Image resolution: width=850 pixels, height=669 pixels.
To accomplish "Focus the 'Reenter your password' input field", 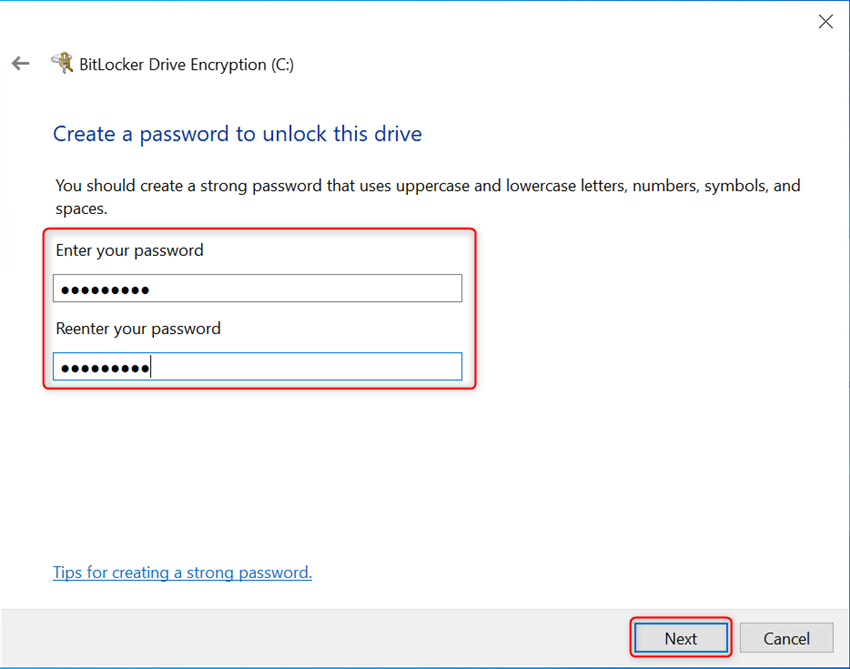I will (257, 367).
